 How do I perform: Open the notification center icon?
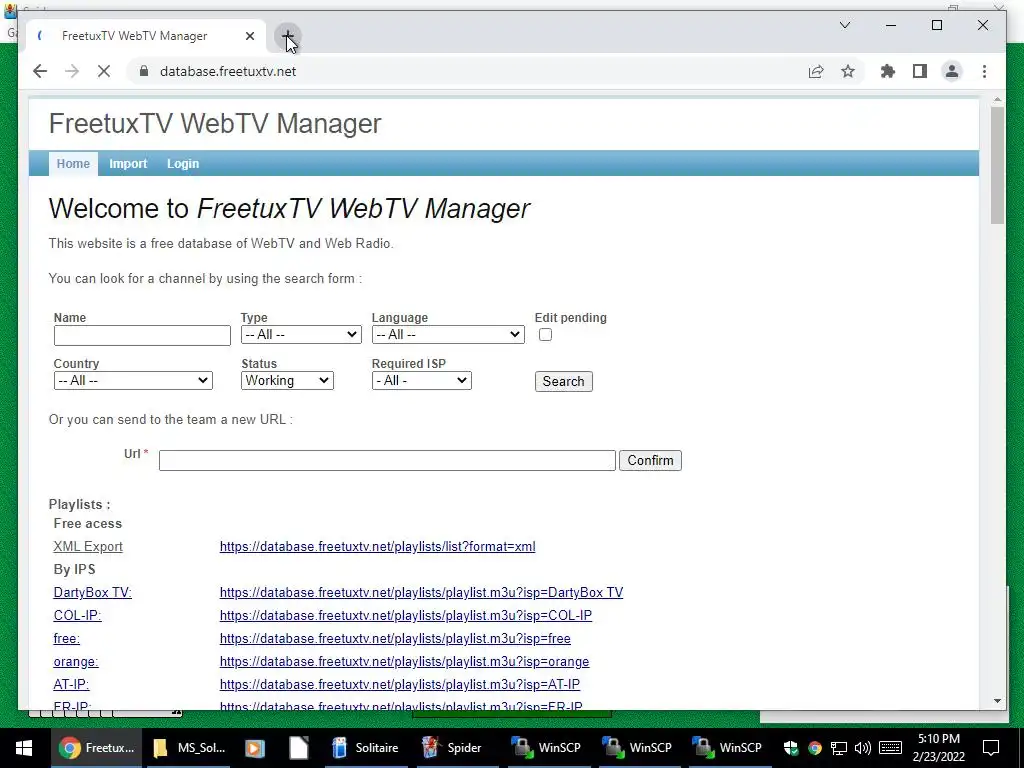point(991,748)
